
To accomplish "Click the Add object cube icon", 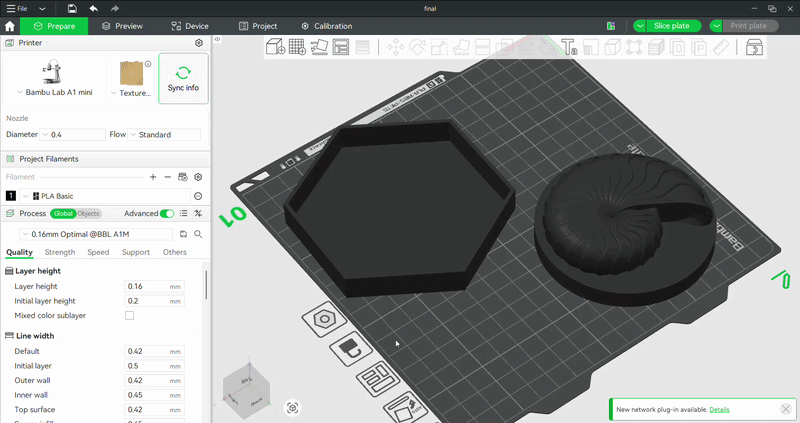I will [x=276, y=47].
